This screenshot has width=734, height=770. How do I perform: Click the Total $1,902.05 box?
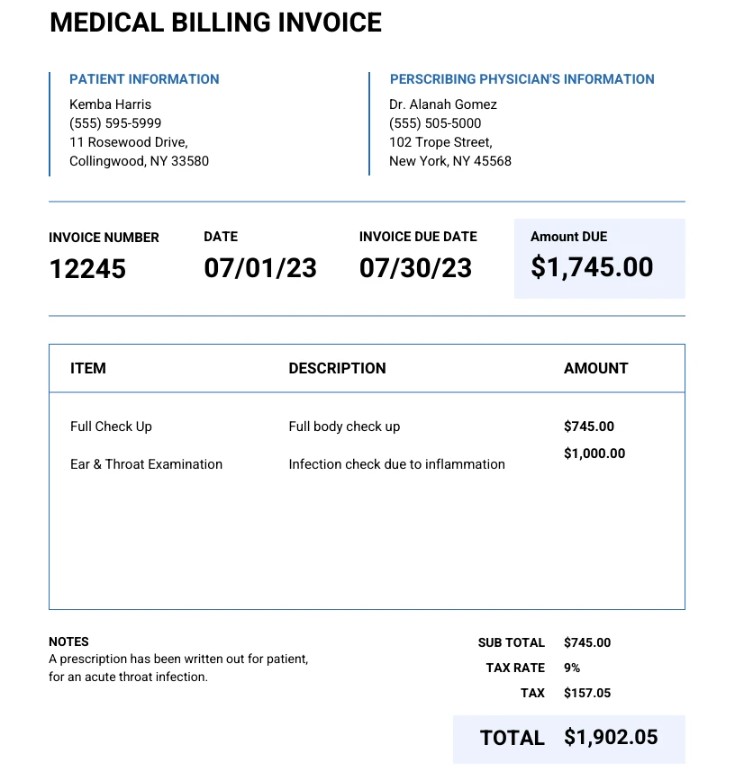(568, 738)
